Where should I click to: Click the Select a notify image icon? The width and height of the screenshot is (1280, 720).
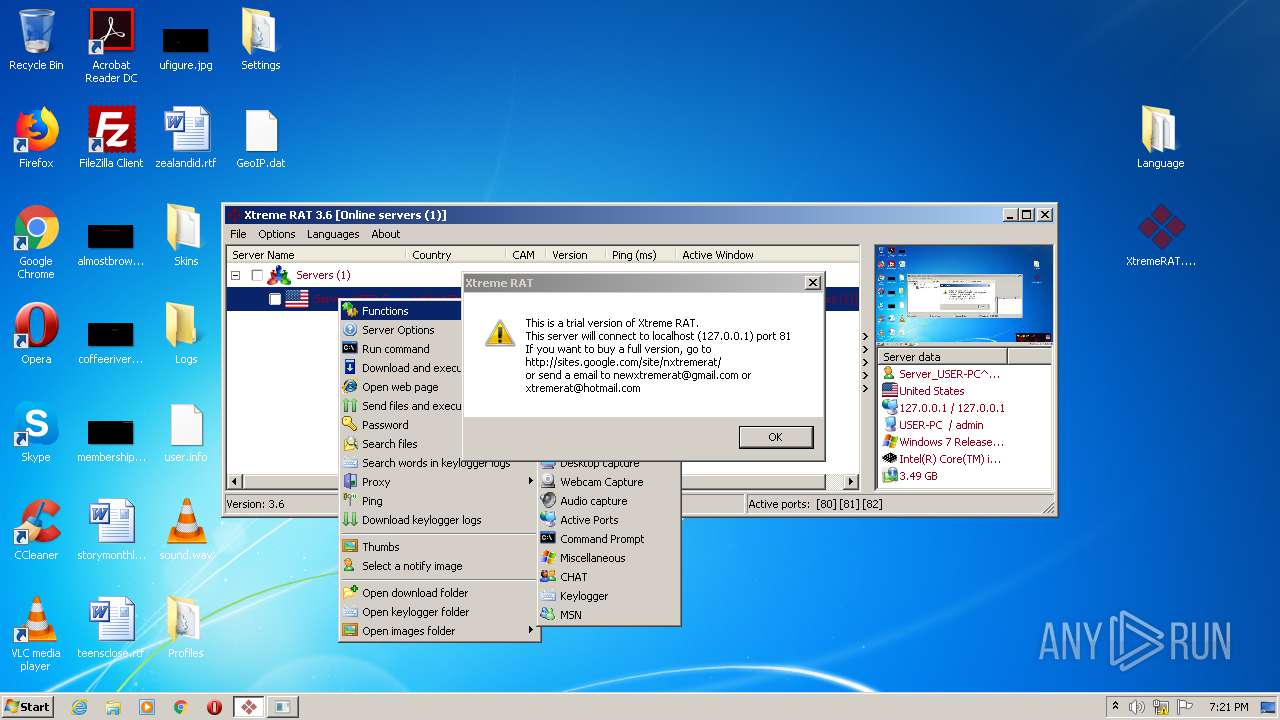click(x=350, y=566)
